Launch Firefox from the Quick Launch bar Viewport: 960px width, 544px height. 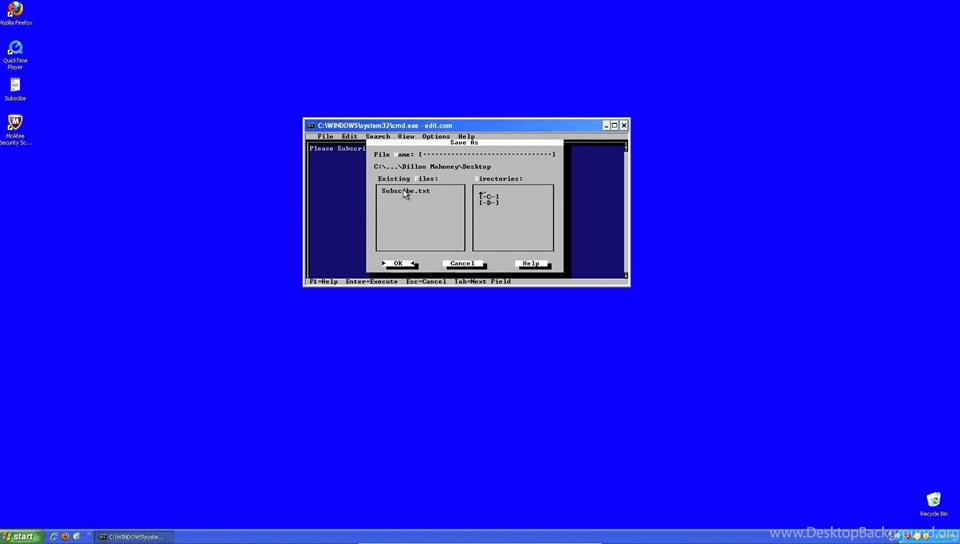click(65, 537)
